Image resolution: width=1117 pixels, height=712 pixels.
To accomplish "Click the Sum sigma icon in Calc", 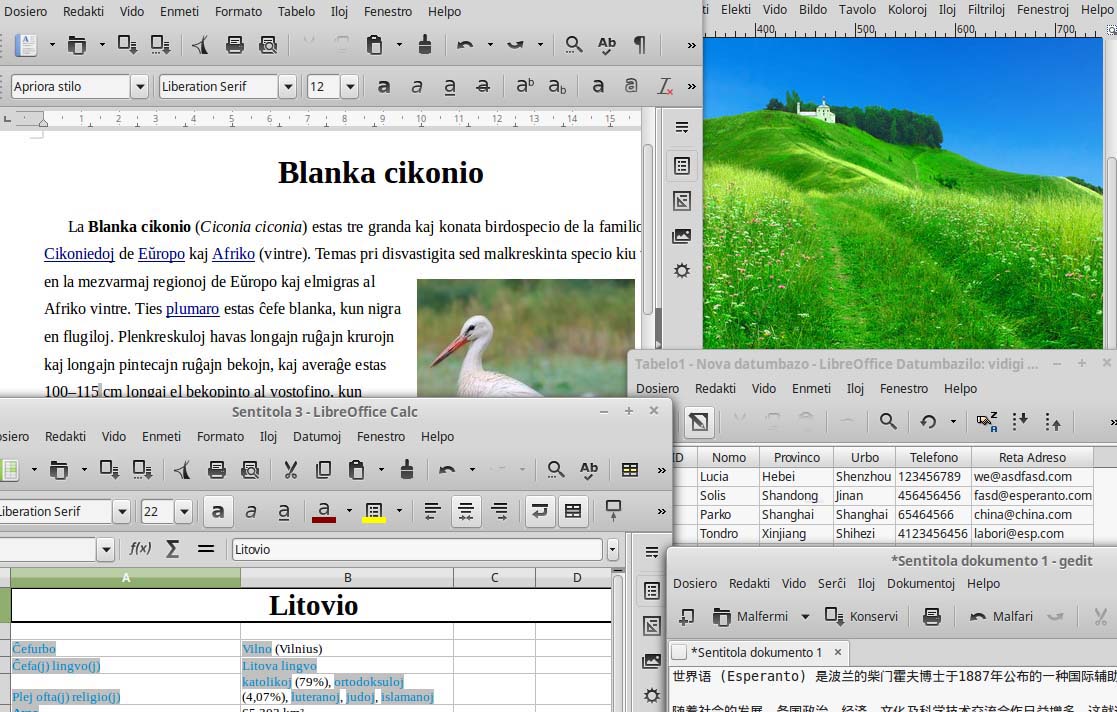I will click(172, 549).
